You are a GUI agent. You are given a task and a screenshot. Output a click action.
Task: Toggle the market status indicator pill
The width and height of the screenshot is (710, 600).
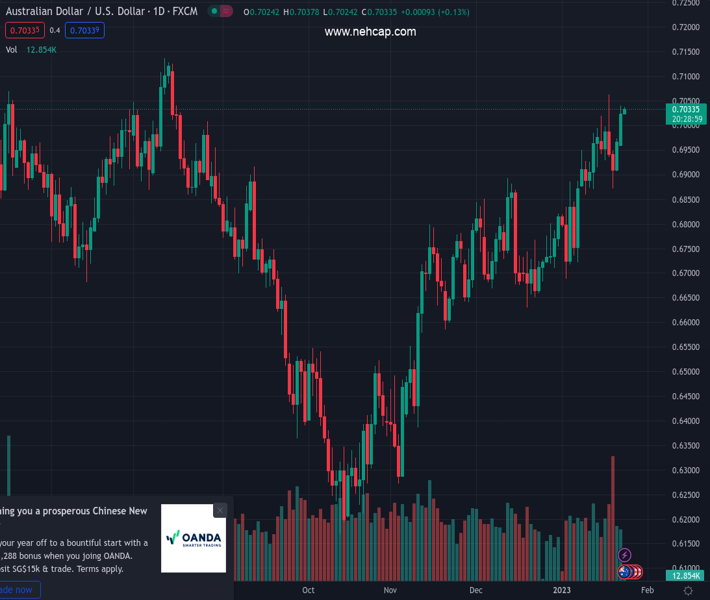221,11
